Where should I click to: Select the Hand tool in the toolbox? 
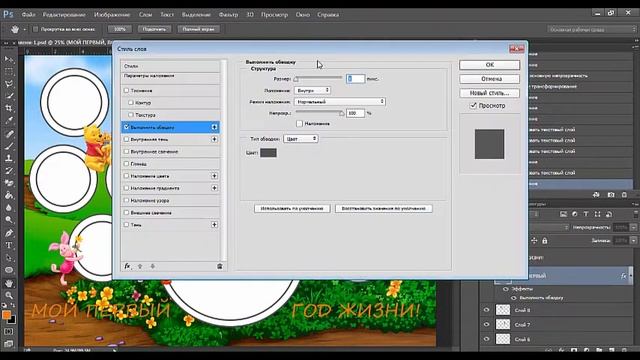[9, 283]
